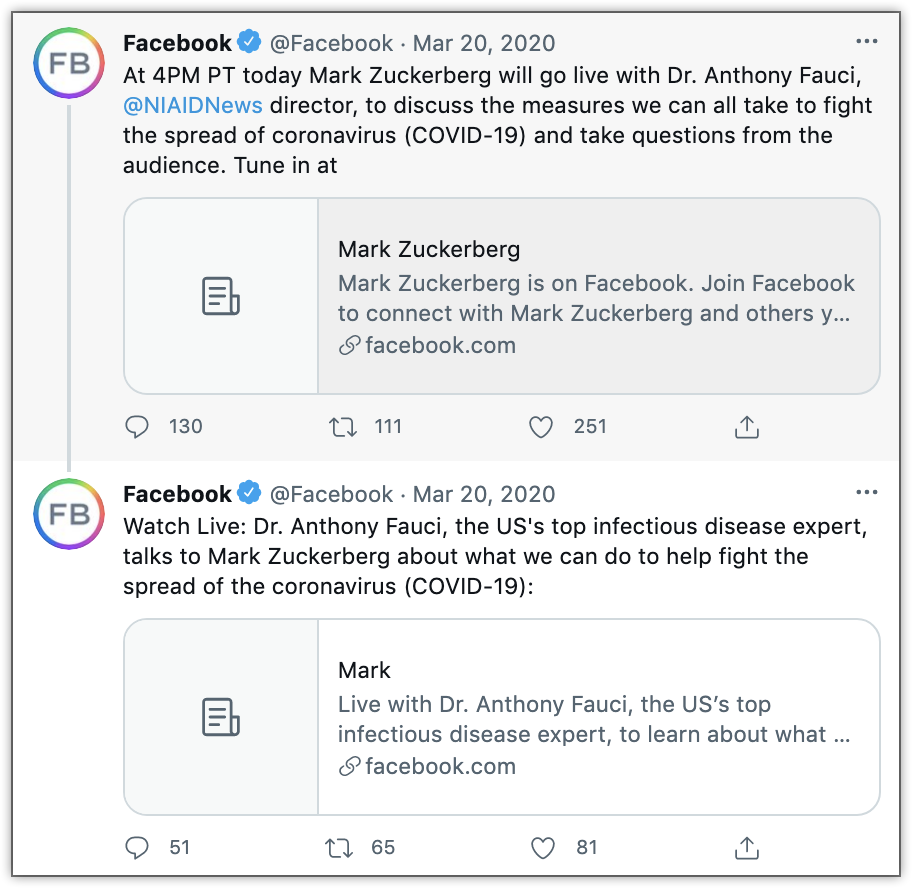This screenshot has width=912, height=888.
Task: Open the Mar 20, 2020 timestamp of first tweet
Action: [x=484, y=43]
